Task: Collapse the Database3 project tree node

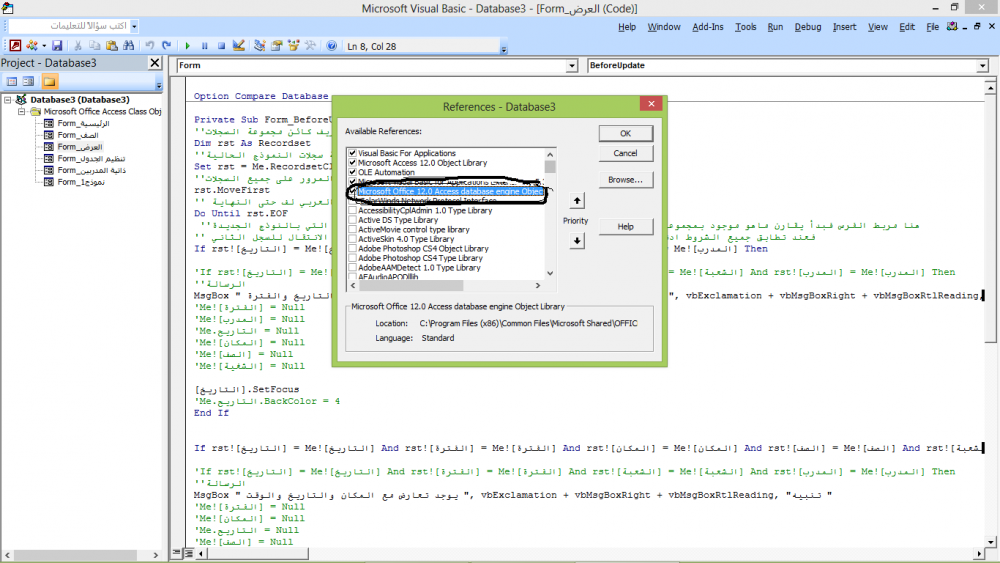Action: [x=8, y=99]
